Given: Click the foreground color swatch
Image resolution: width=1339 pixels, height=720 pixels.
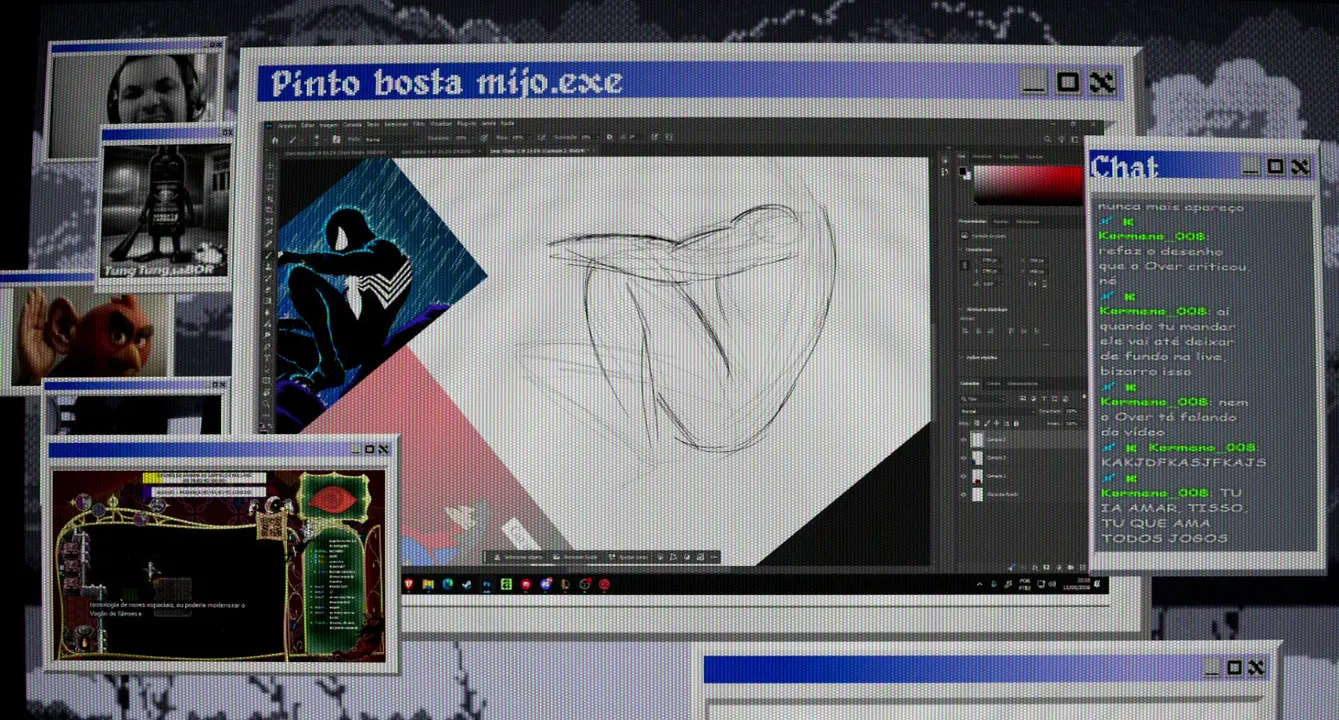Looking at the screenshot, I should [x=964, y=172].
